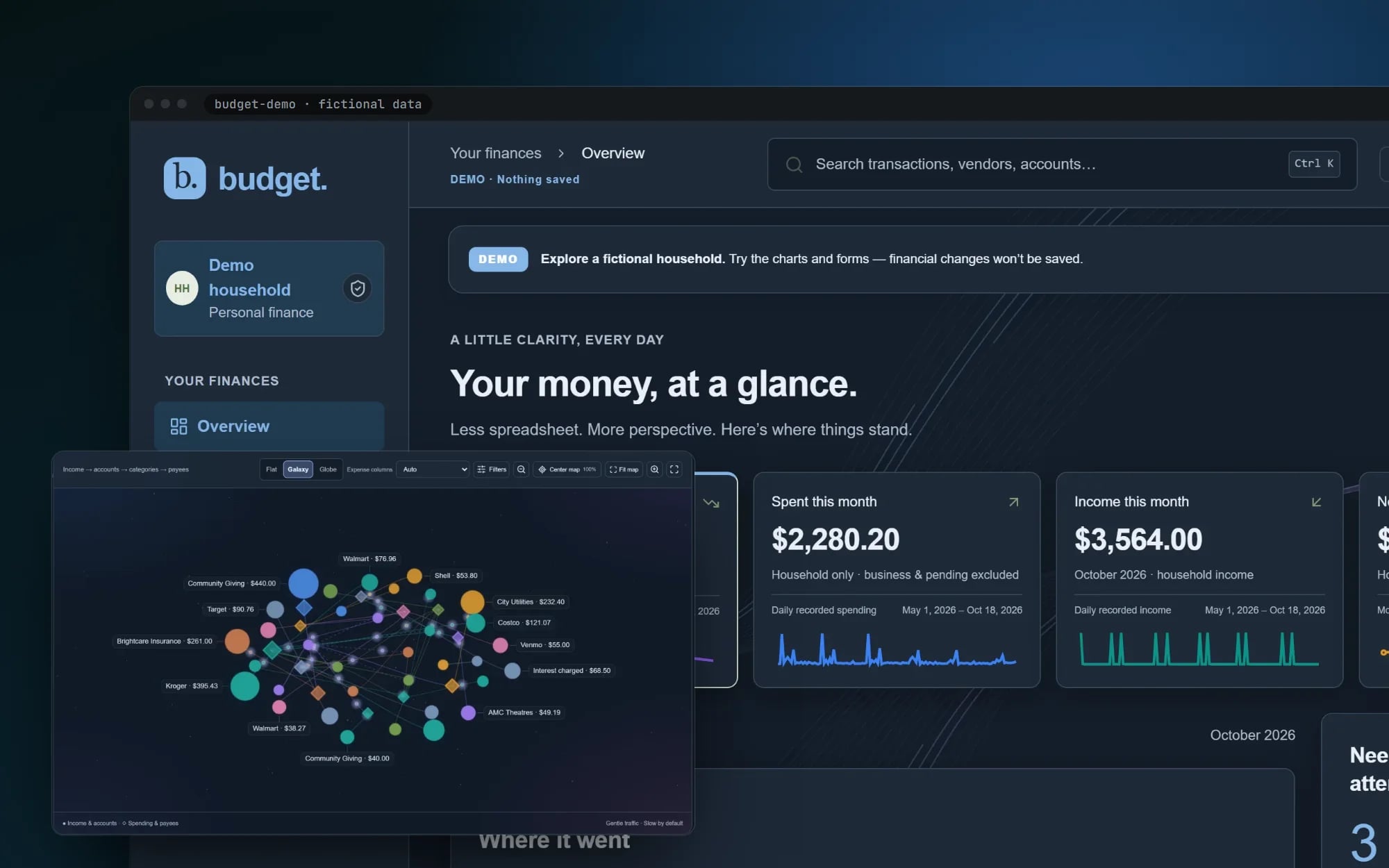Viewport: 1389px width, 868px height.
Task: Click the teal Costco node
Action: point(475,623)
